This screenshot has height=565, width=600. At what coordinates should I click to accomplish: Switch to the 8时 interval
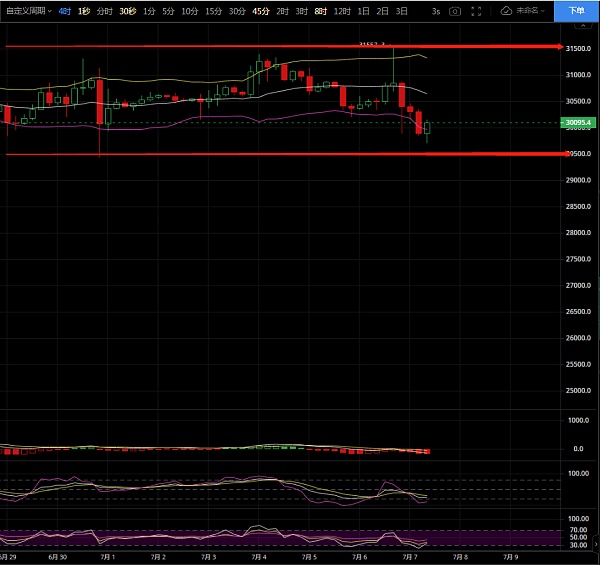320,10
